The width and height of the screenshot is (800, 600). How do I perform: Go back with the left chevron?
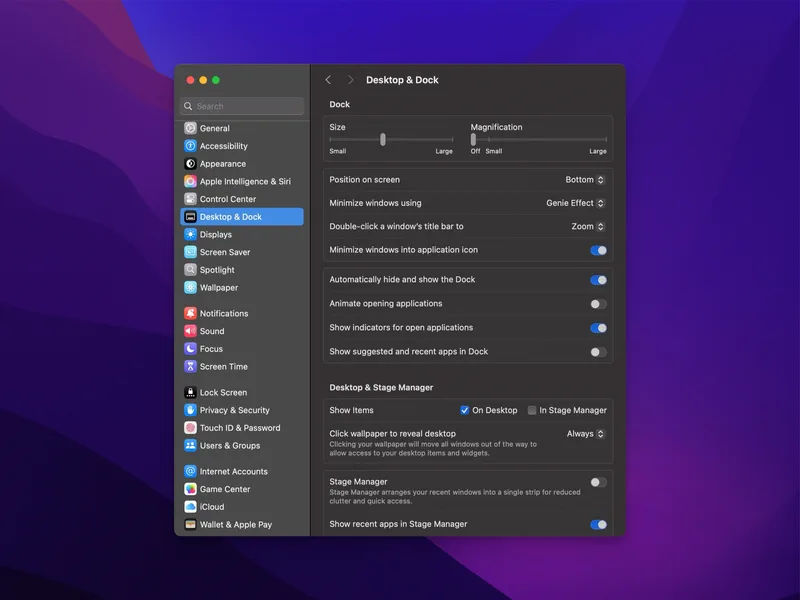pyautogui.click(x=328, y=80)
